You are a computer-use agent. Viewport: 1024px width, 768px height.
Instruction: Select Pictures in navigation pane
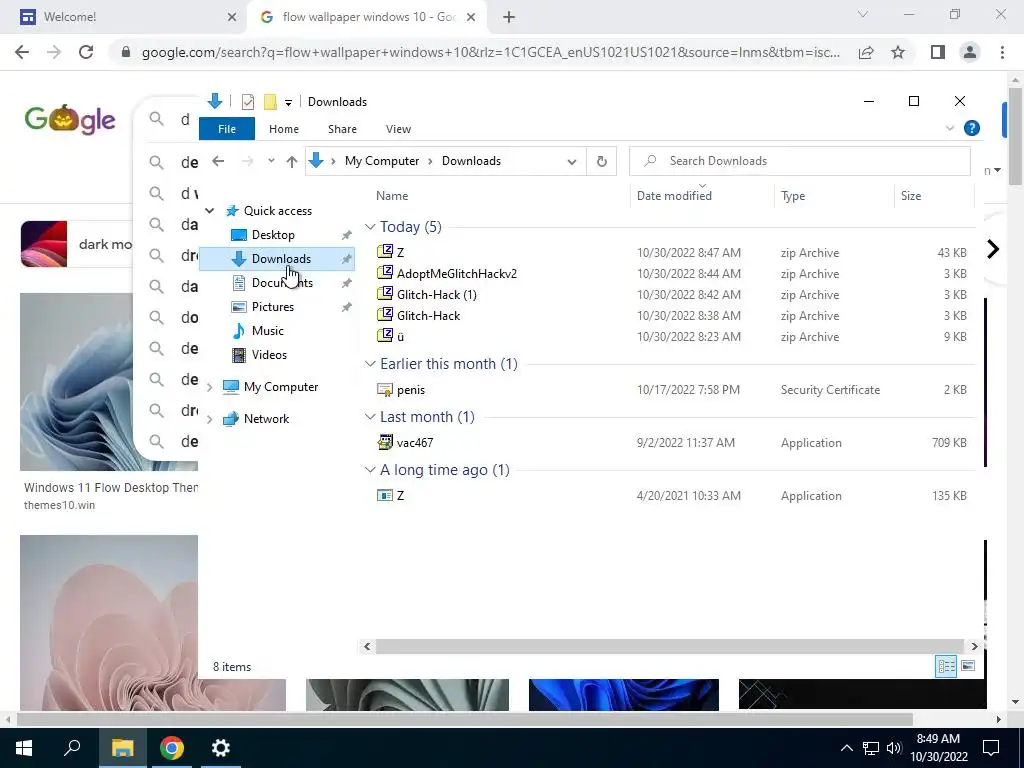tap(273, 307)
